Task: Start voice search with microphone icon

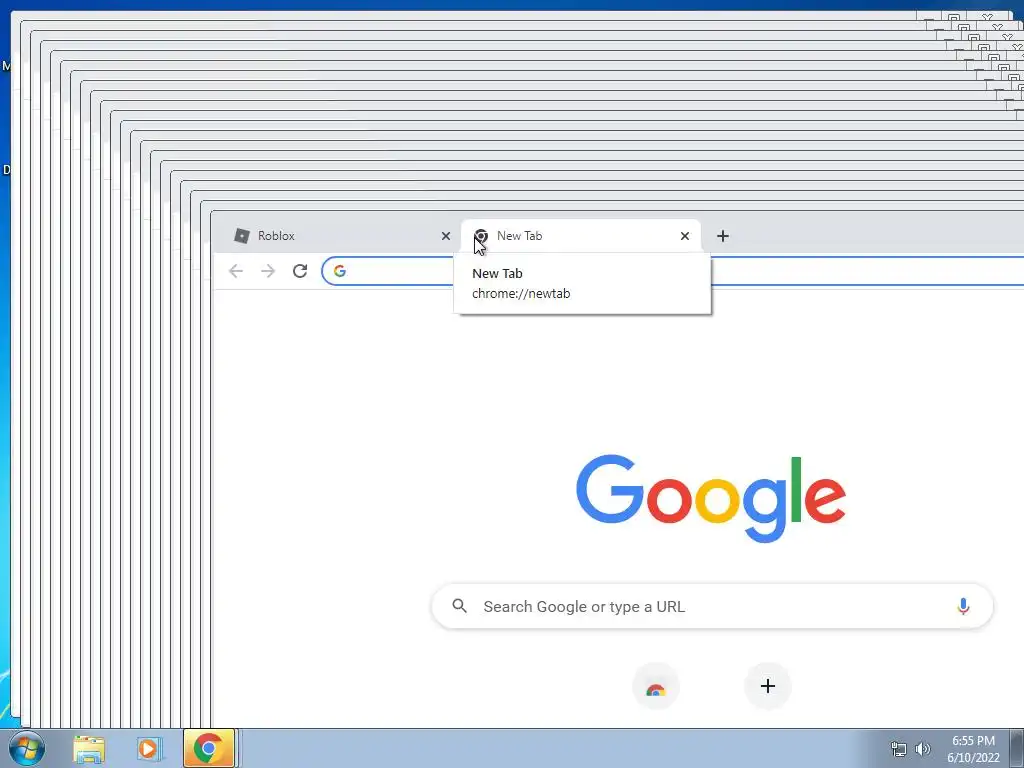Action: [963, 606]
